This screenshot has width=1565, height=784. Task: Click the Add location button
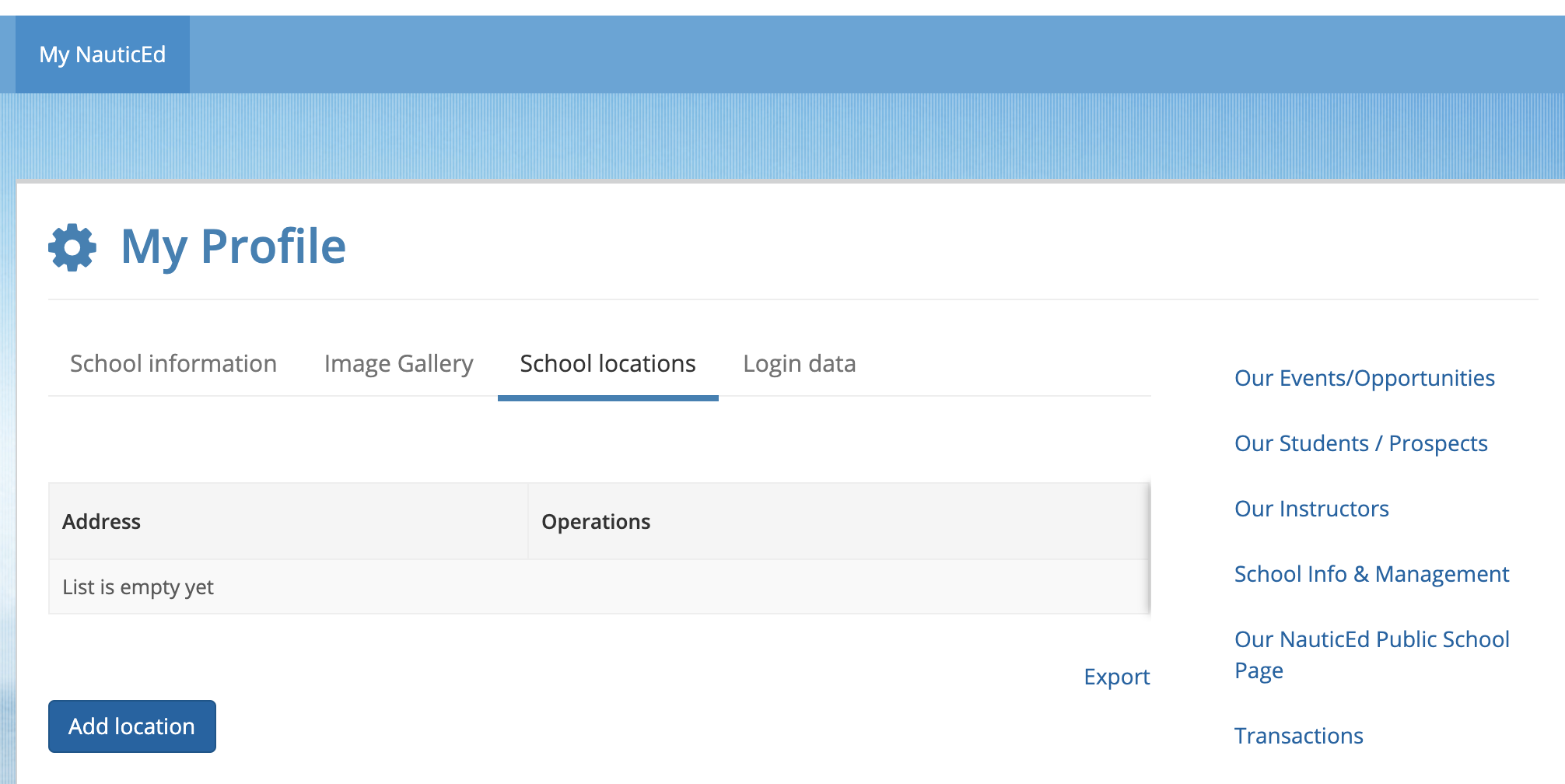tap(132, 726)
